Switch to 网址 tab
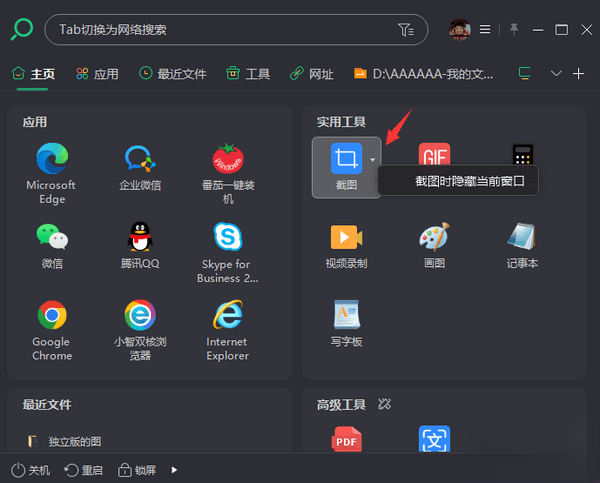Screen dimensions: 600x483 (x=311, y=73)
